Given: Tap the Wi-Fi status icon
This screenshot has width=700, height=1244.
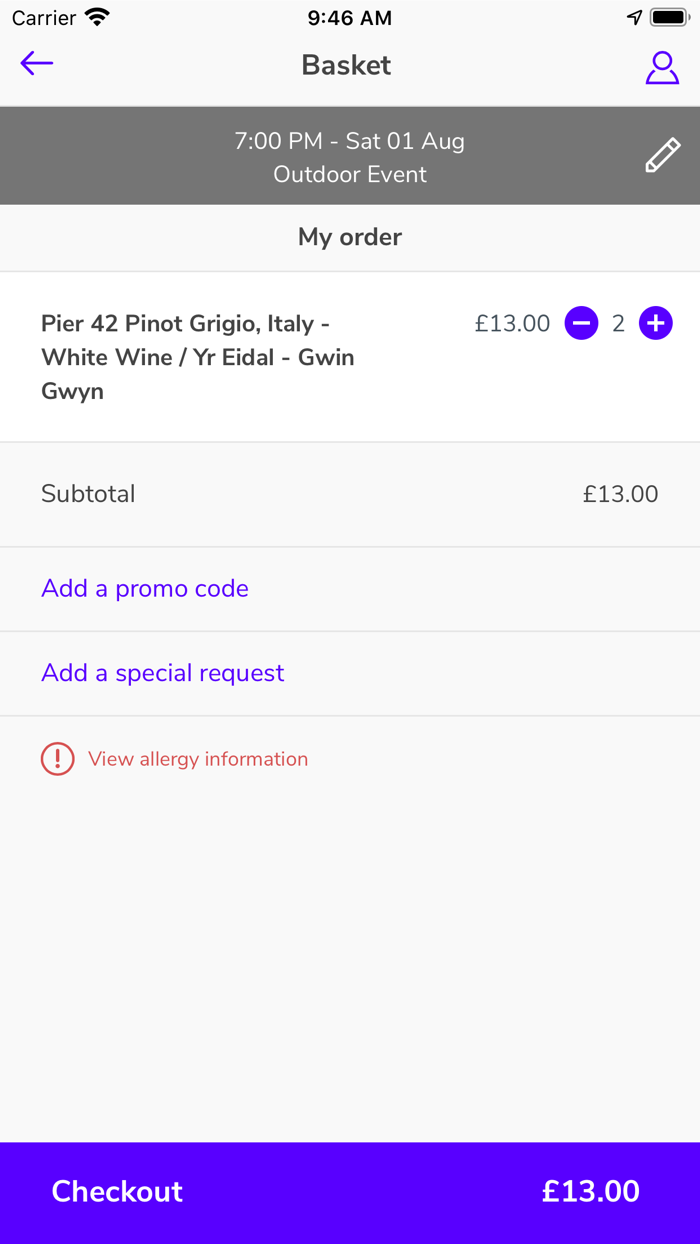Looking at the screenshot, I should point(97,18).
